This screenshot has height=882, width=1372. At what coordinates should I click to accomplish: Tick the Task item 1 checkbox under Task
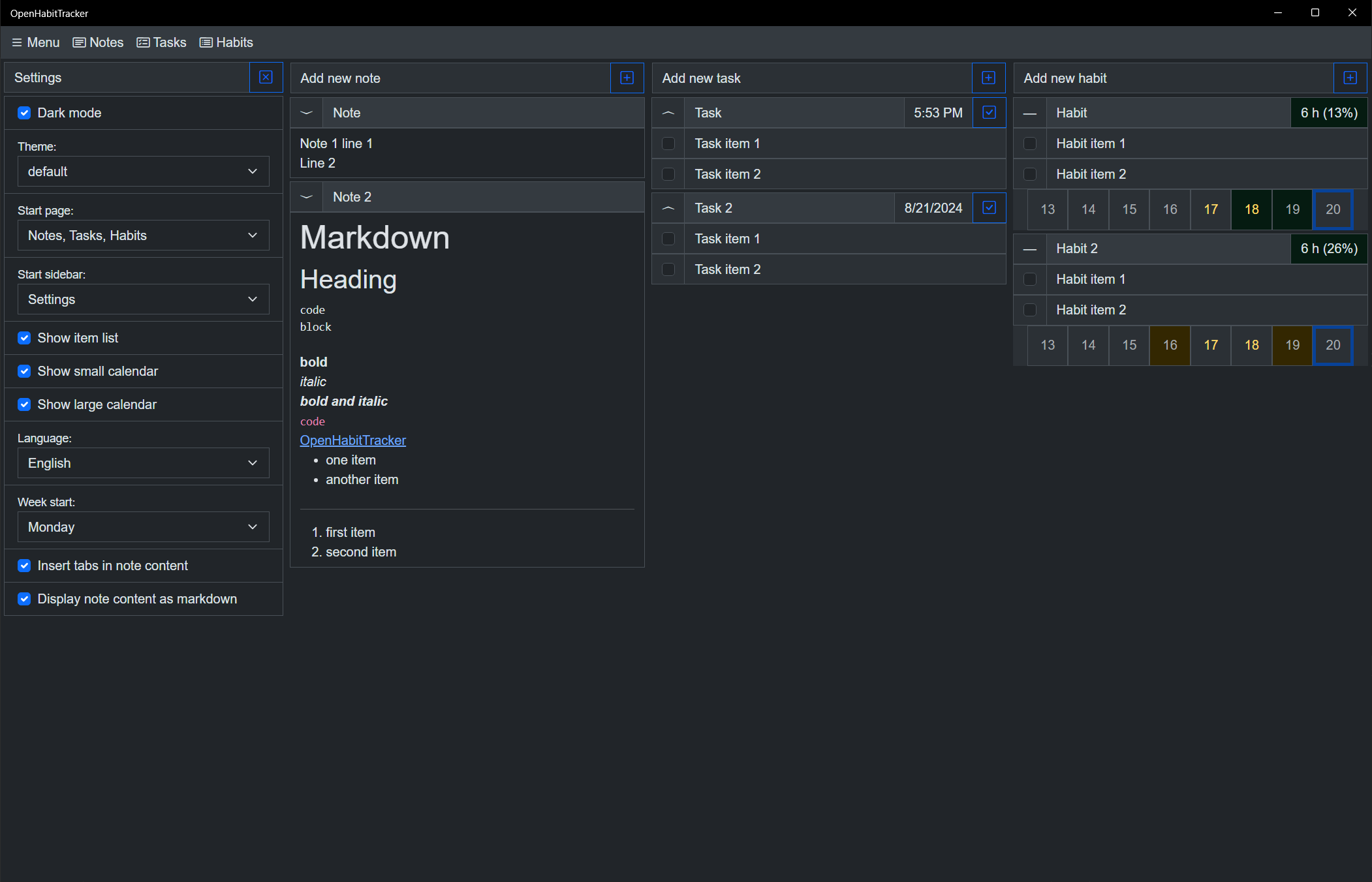click(x=668, y=144)
